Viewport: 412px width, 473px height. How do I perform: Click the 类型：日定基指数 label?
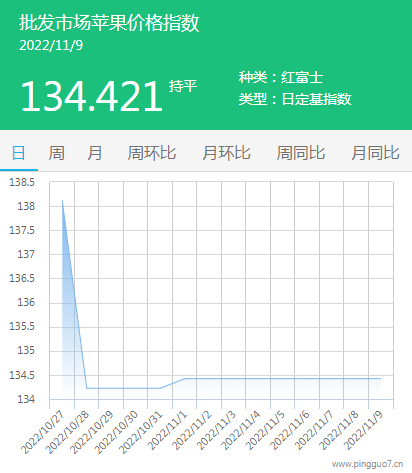tap(295, 99)
